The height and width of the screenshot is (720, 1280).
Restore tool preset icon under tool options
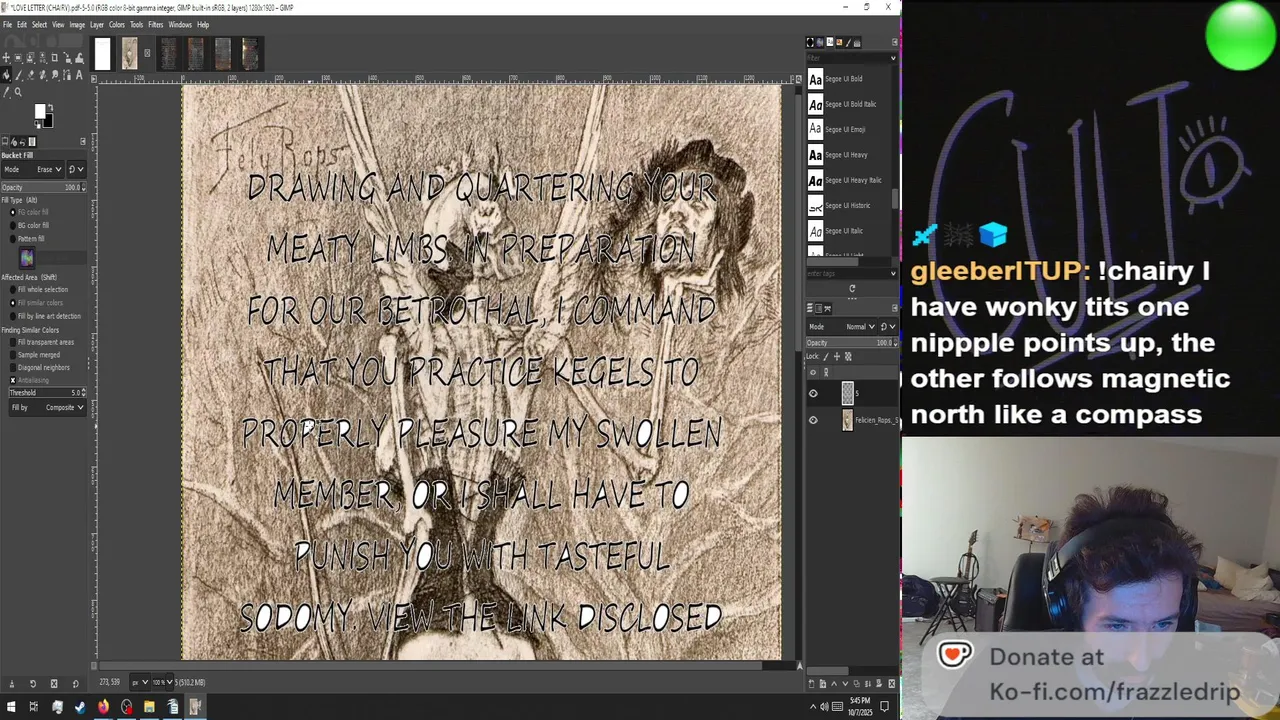(x=33, y=684)
